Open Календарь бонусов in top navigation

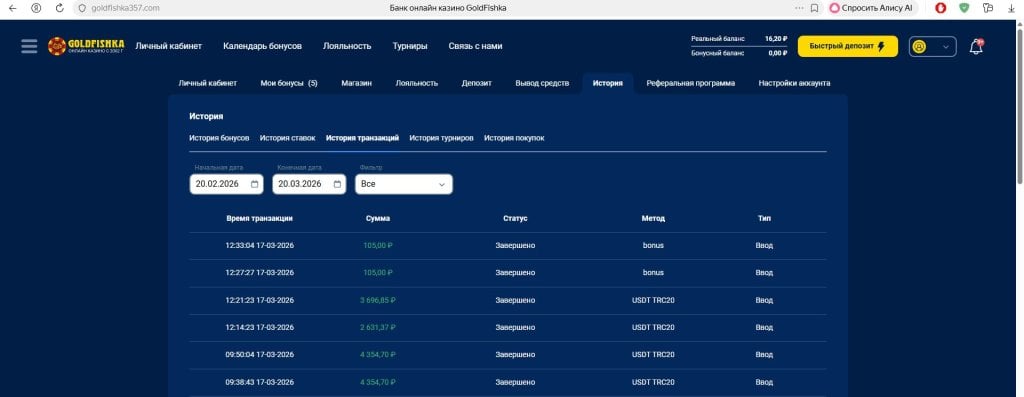point(263,46)
